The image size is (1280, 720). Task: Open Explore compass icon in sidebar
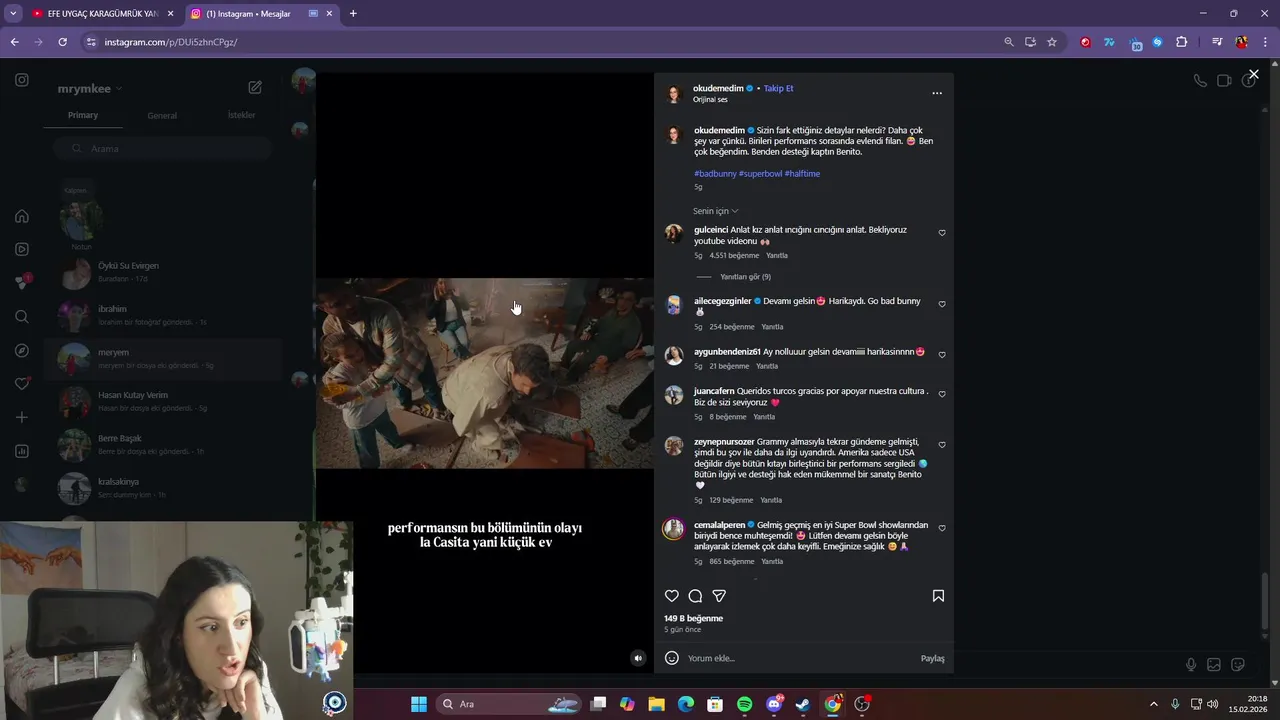tap(22, 350)
